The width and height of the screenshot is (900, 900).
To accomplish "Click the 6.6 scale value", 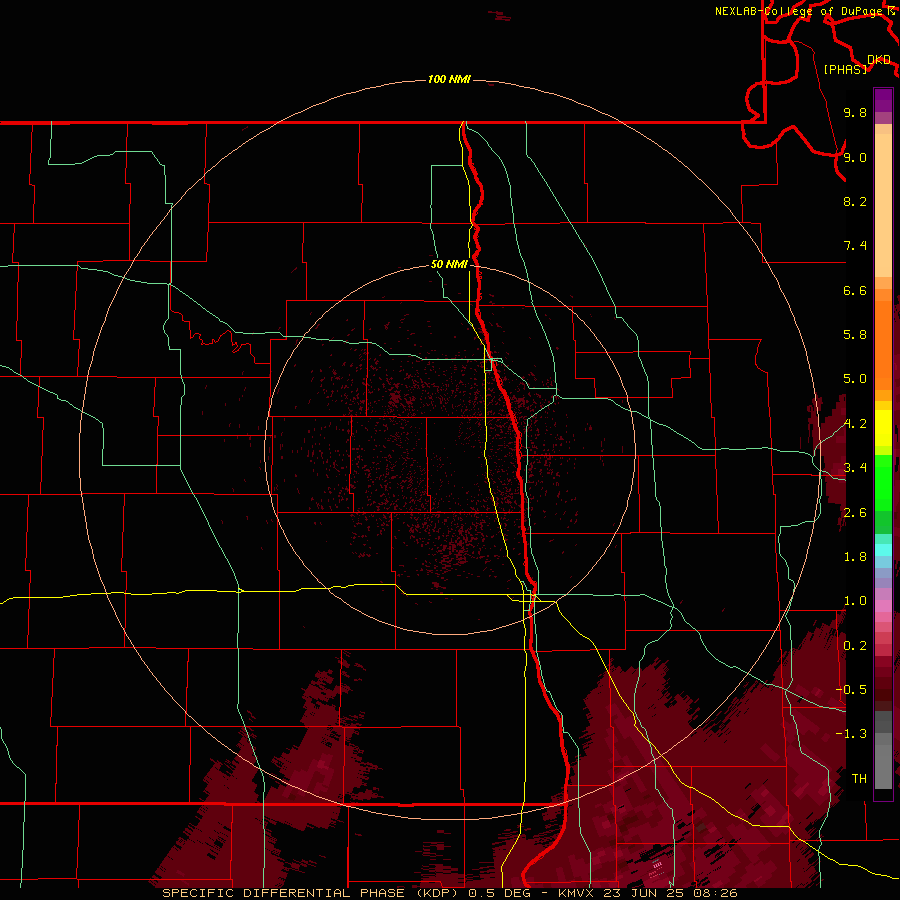I will pos(855,290).
